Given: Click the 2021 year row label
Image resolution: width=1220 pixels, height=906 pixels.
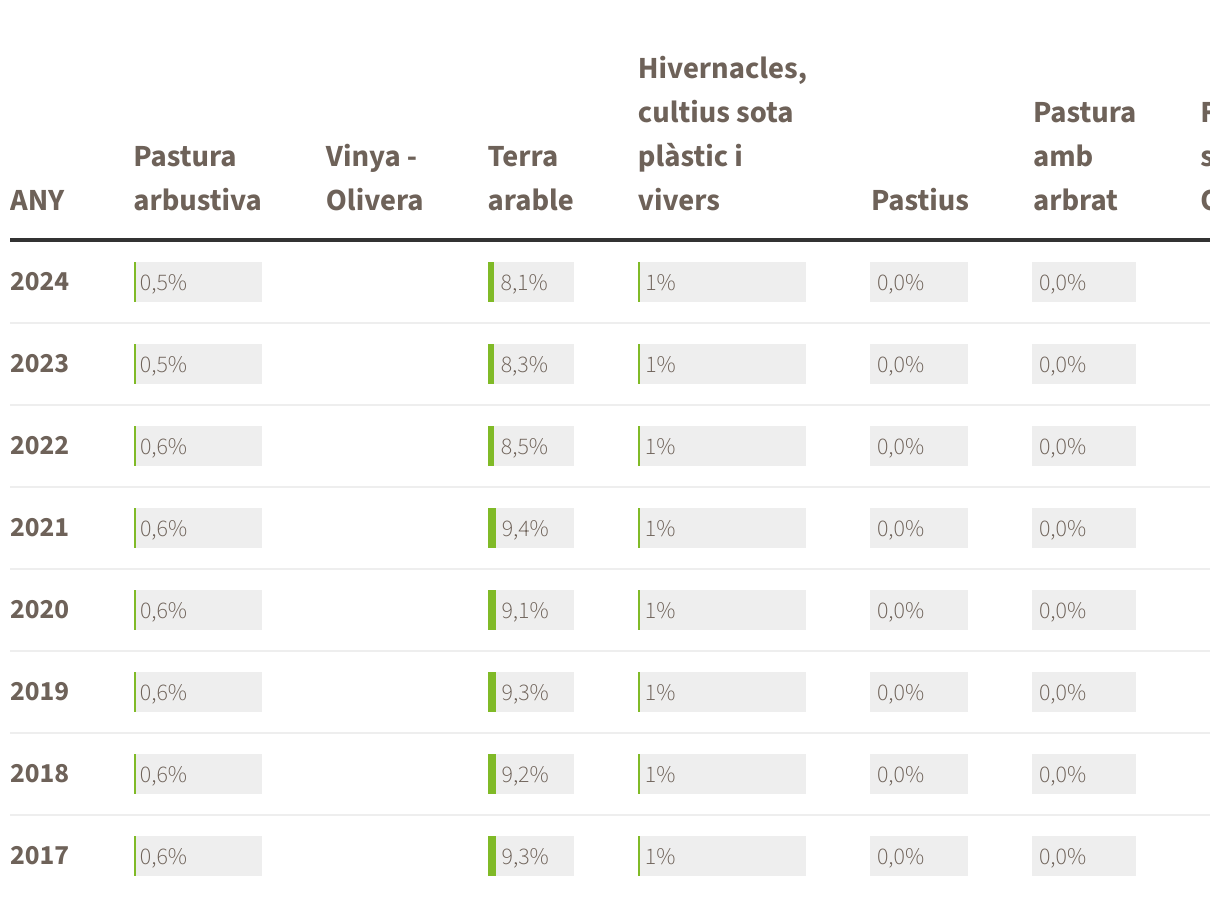Looking at the screenshot, I should pyautogui.click(x=40, y=528).
